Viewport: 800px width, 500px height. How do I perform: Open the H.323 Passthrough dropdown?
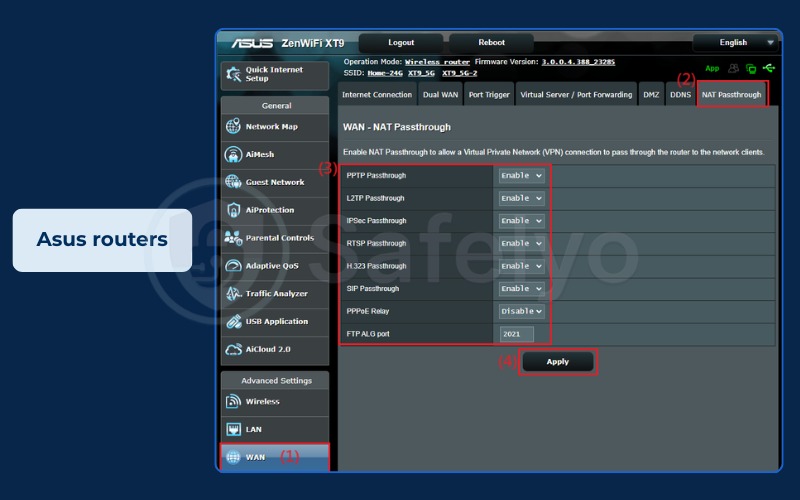(521, 266)
